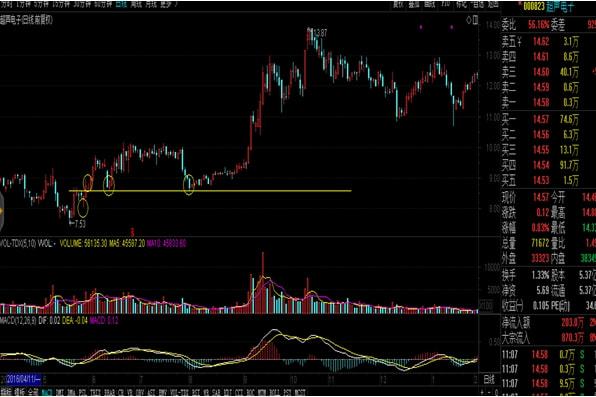Viewport: 596px width, 397px height.
Task: Click the 叠加 overlay tool at top
Action: [414, 4]
